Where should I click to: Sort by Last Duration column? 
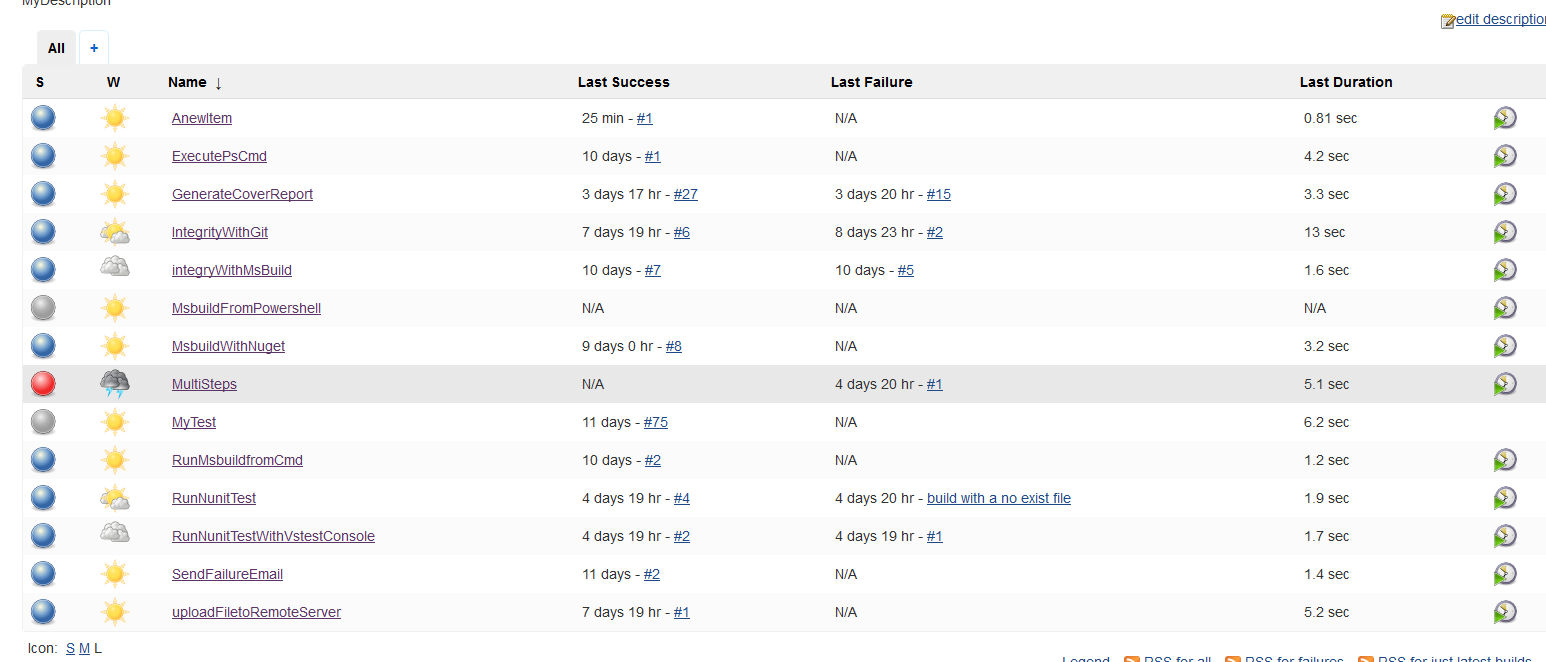point(1345,82)
